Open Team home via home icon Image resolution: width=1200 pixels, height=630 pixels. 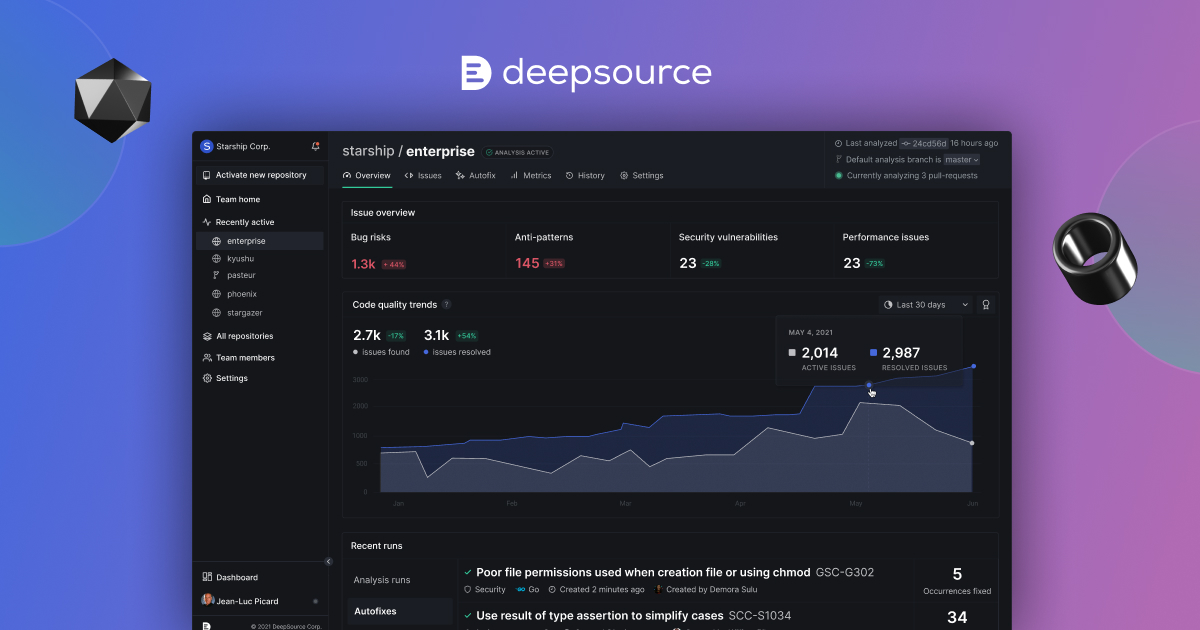(205, 199)
